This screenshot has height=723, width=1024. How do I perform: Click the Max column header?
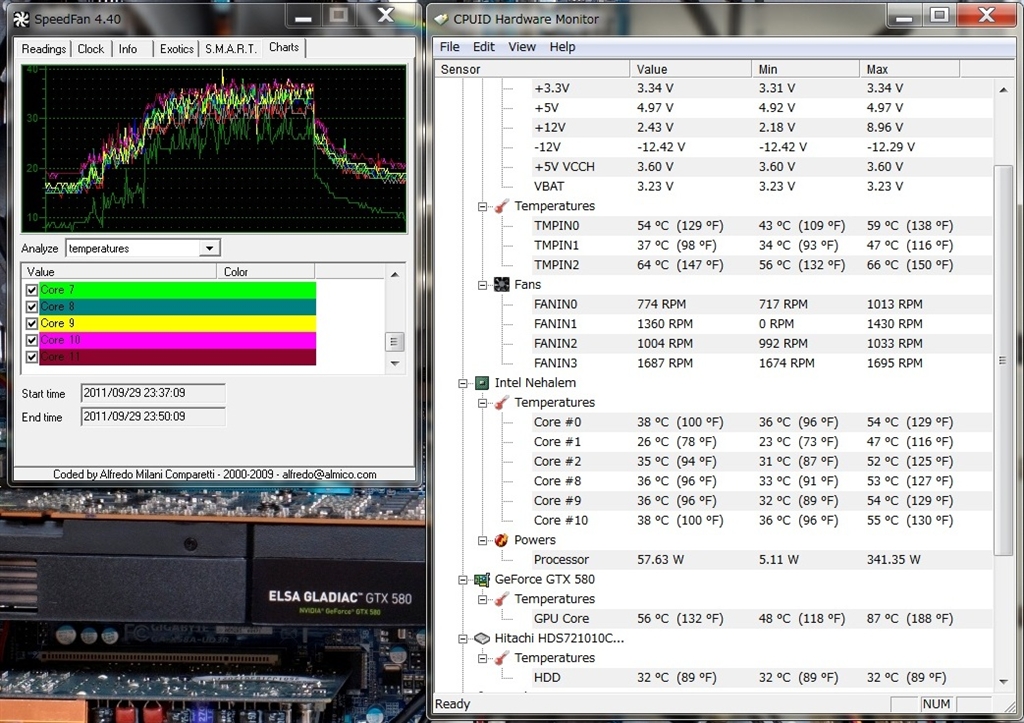[908, 69]
